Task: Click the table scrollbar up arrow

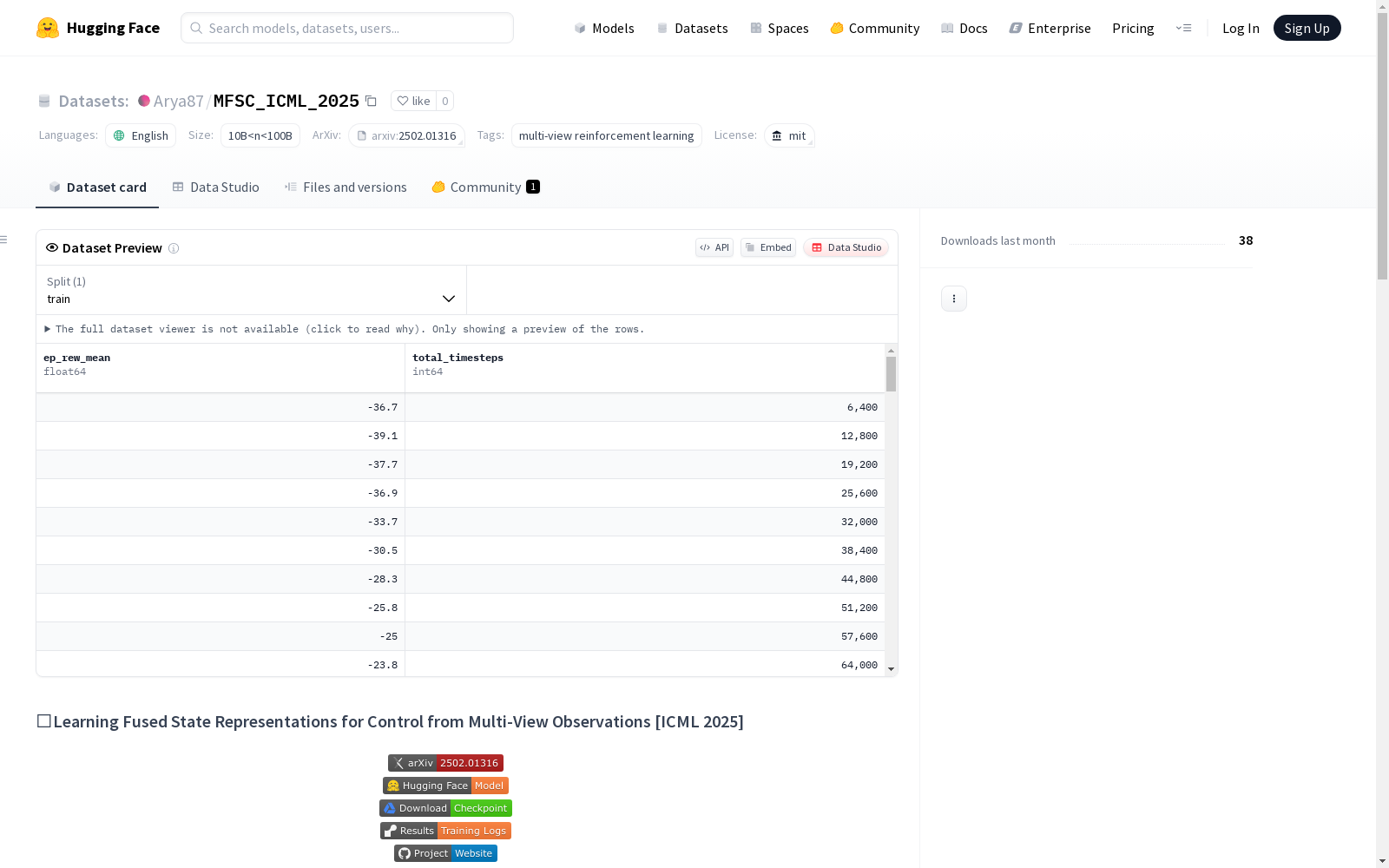Action: (891, 351)
